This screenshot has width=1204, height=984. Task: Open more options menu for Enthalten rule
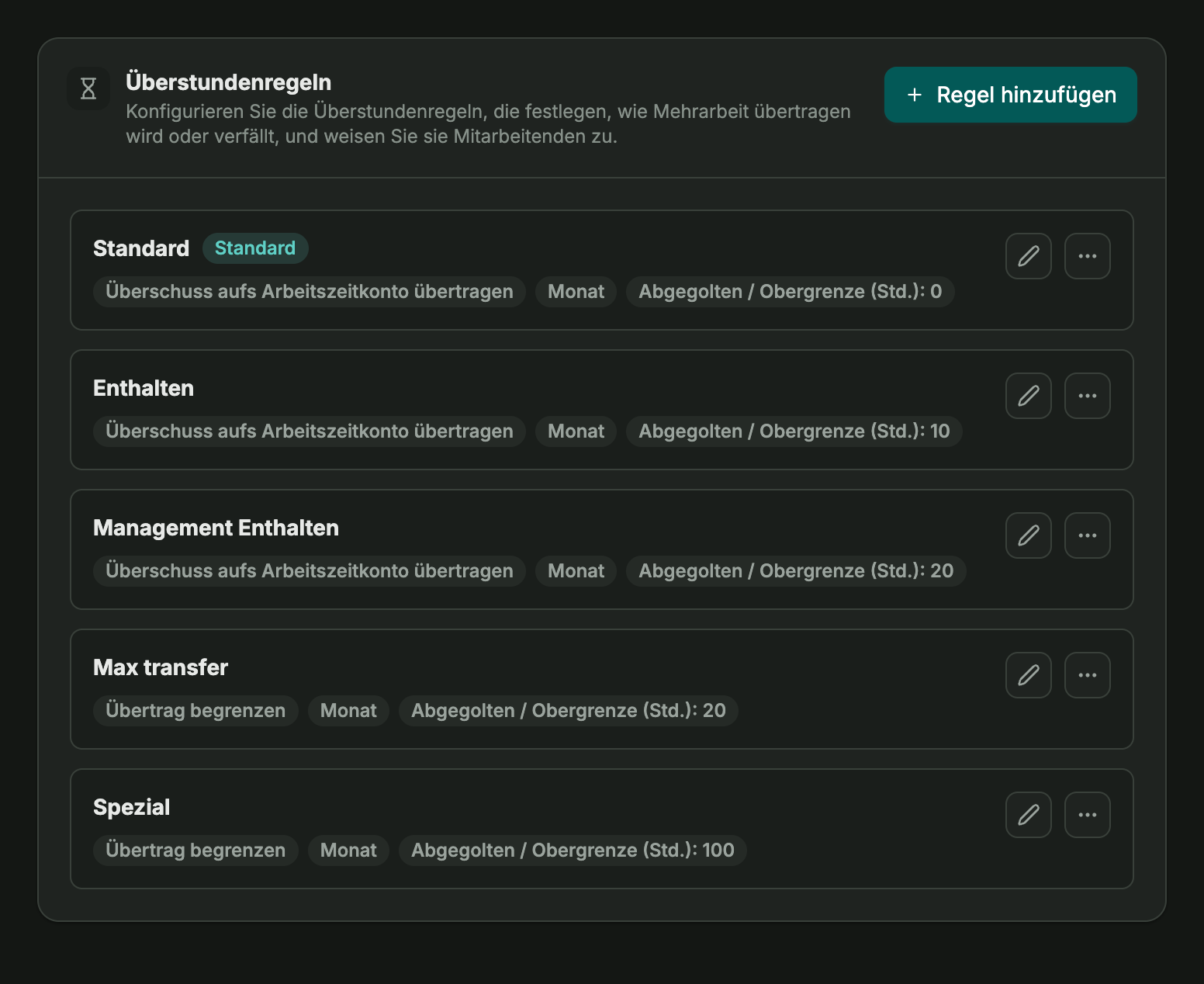(x=1088, y=396)
